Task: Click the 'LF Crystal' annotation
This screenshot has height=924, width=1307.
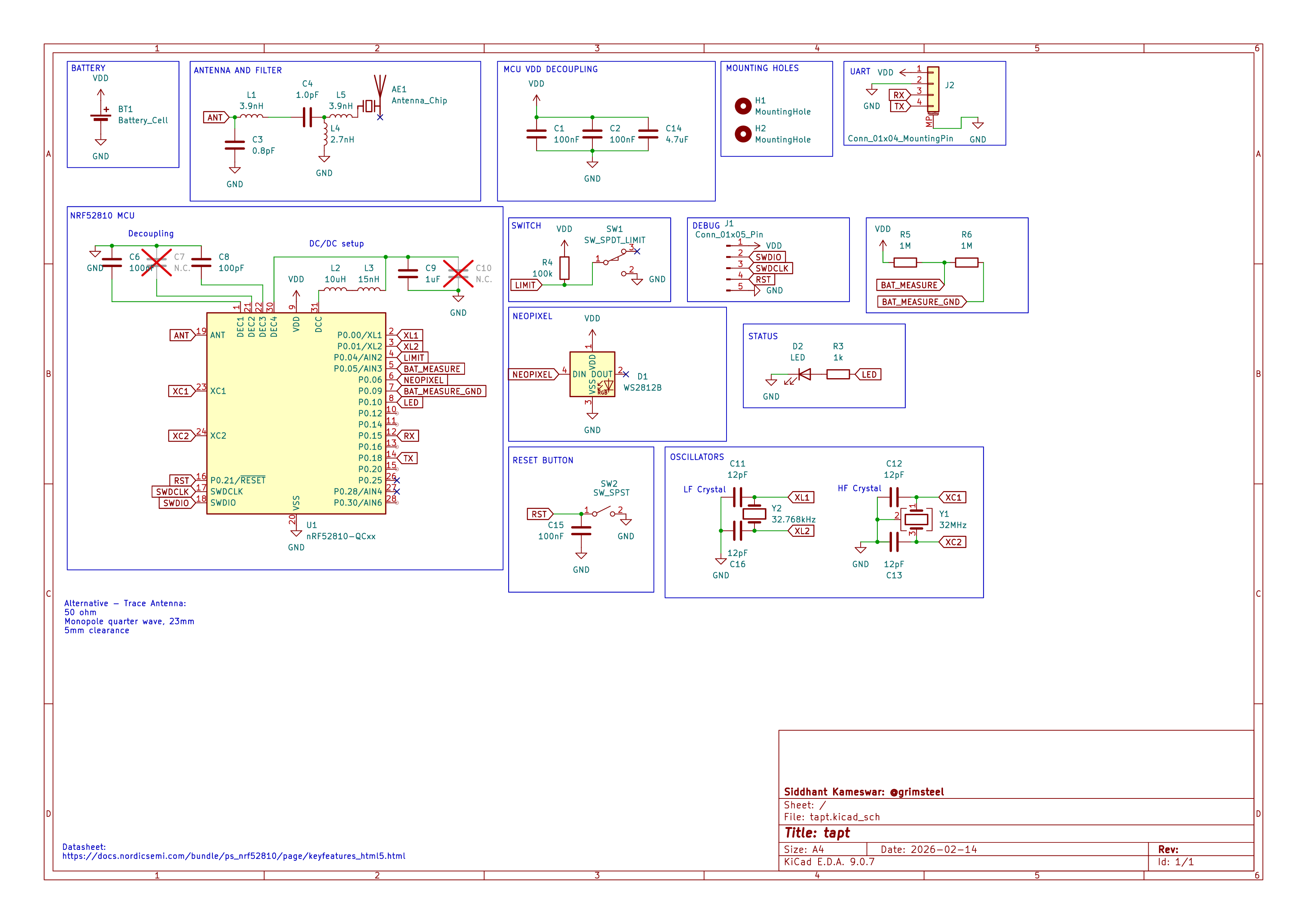Action: (704, 490)
